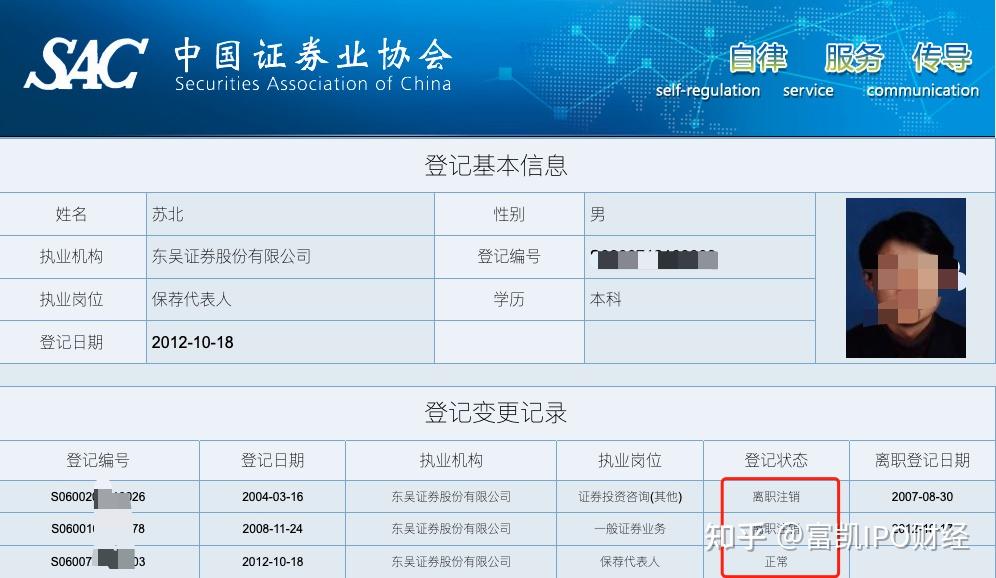Screen dimensions: 996x578
Task: Click the 执业机构 column header in records table
Action: click(451, 460)
